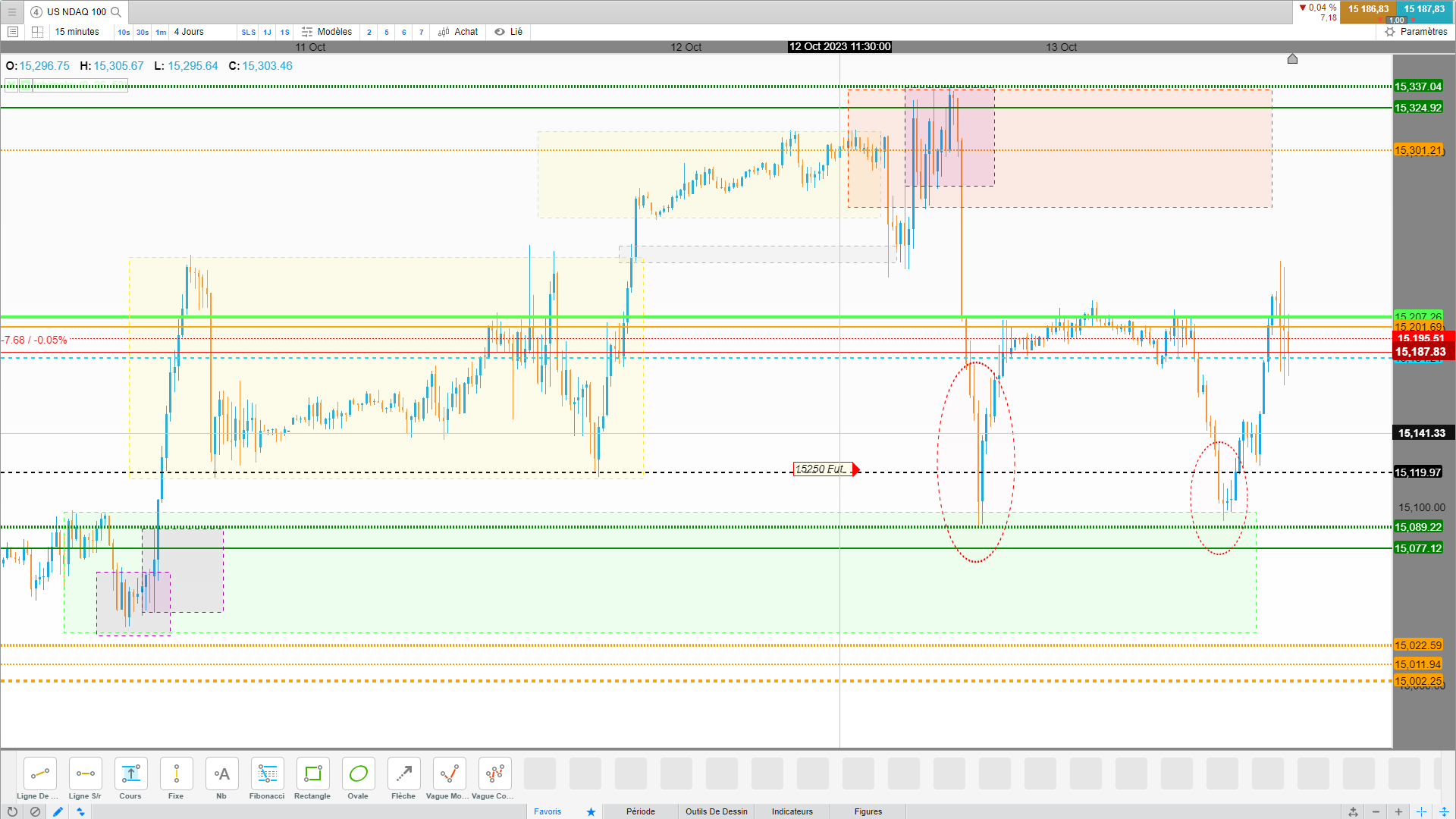Click the zoom out minus button

(x=1376, y=811)
